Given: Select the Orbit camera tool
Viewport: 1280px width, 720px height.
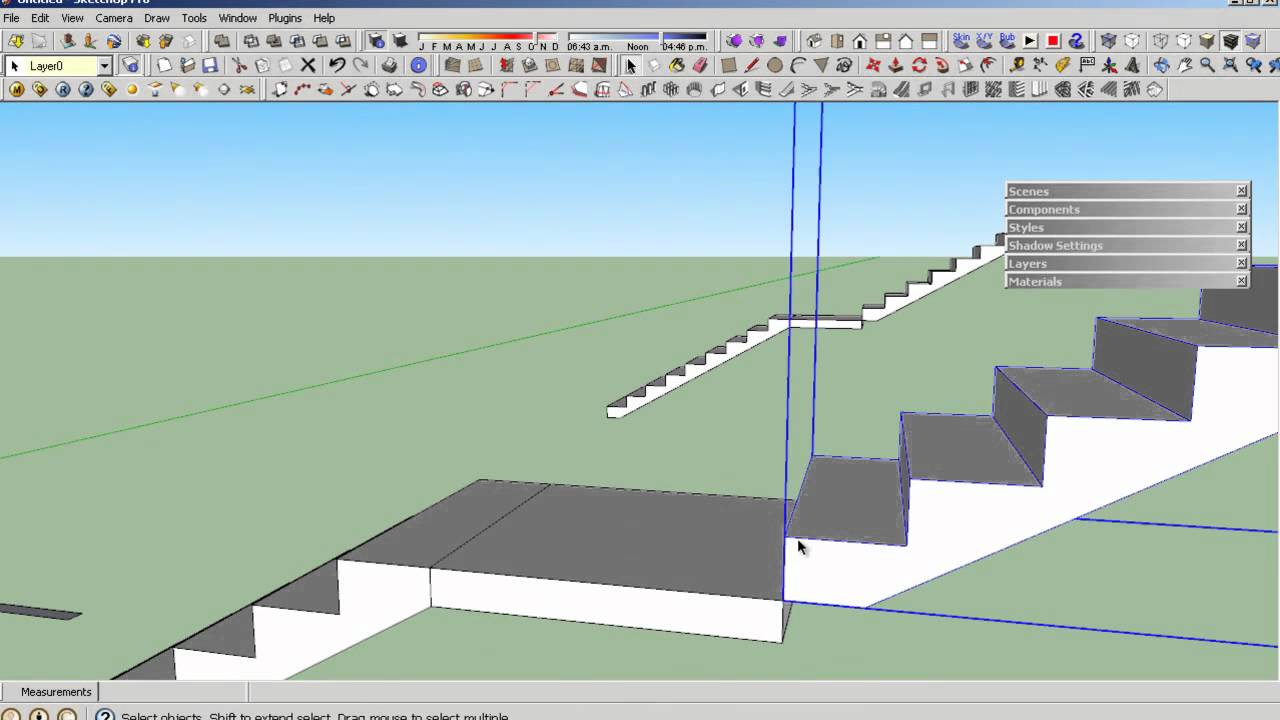Looking at the screenshot, I should [1161, 66].
